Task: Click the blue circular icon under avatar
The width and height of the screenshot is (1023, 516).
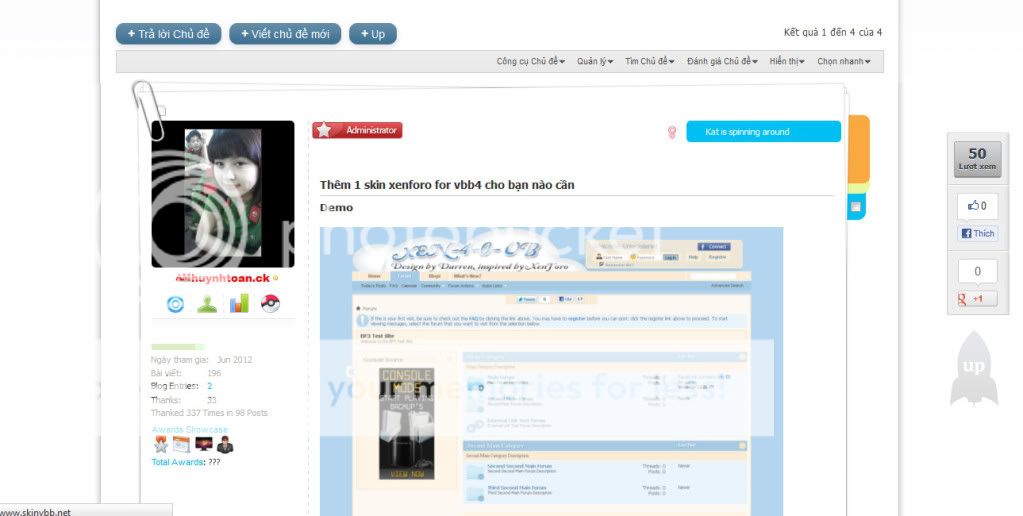Action: point(176,304)
